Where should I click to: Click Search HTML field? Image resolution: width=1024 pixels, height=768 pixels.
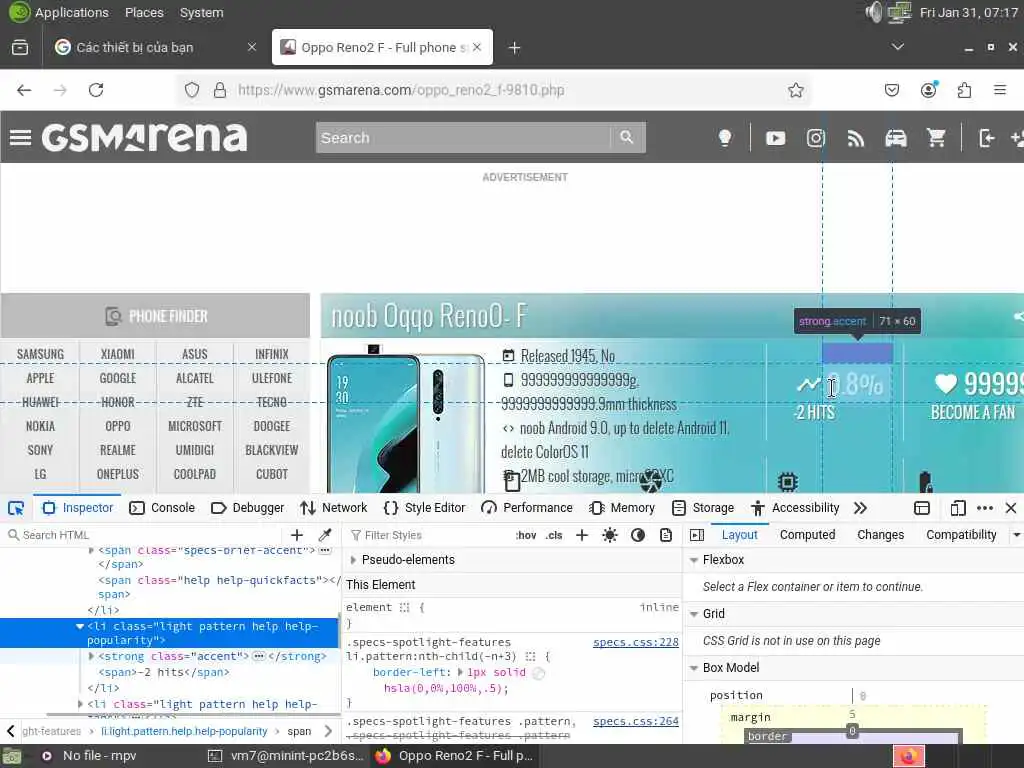click(144, 535)
